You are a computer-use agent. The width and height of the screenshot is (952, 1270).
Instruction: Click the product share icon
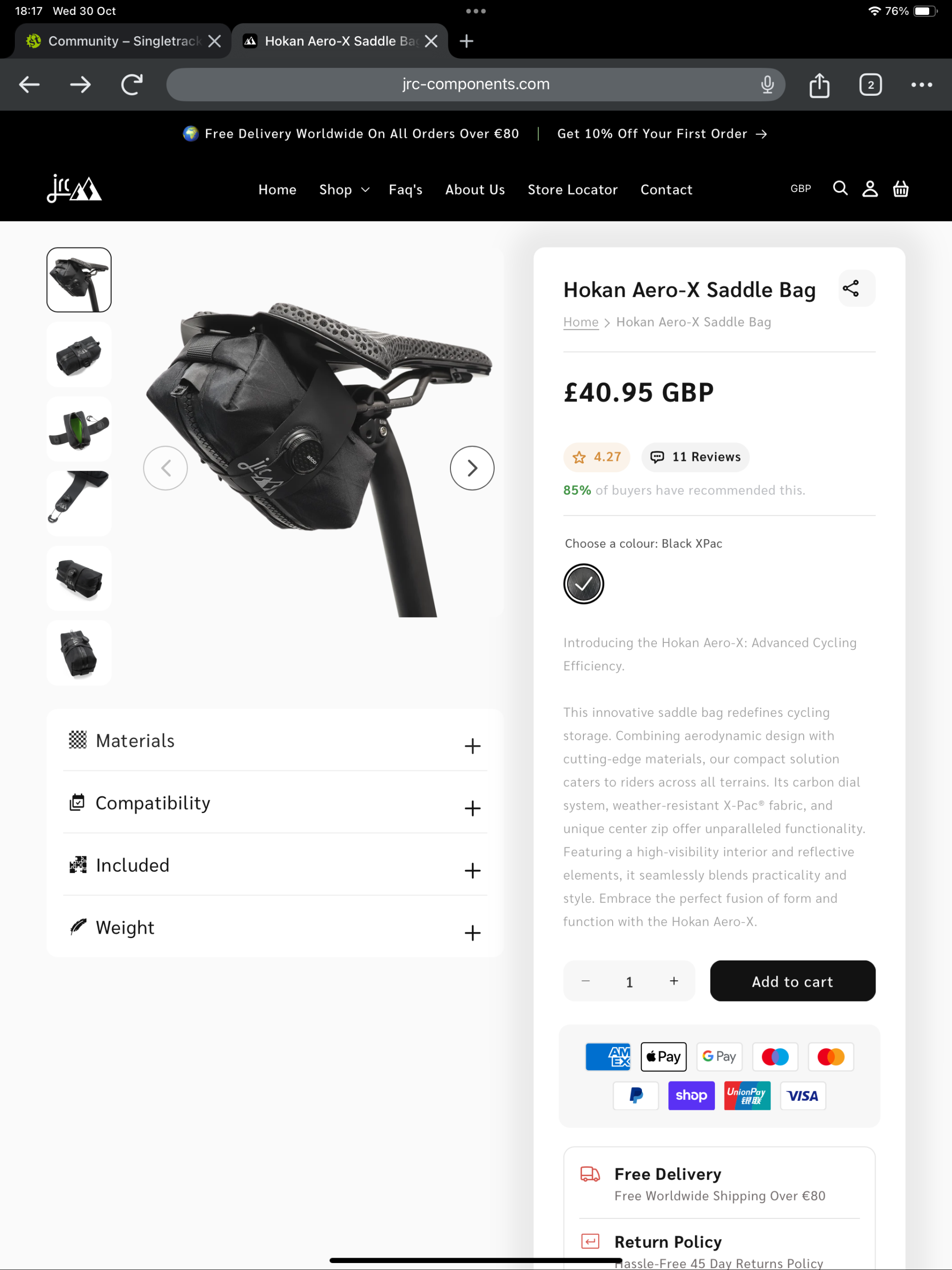tap(850, 288)
